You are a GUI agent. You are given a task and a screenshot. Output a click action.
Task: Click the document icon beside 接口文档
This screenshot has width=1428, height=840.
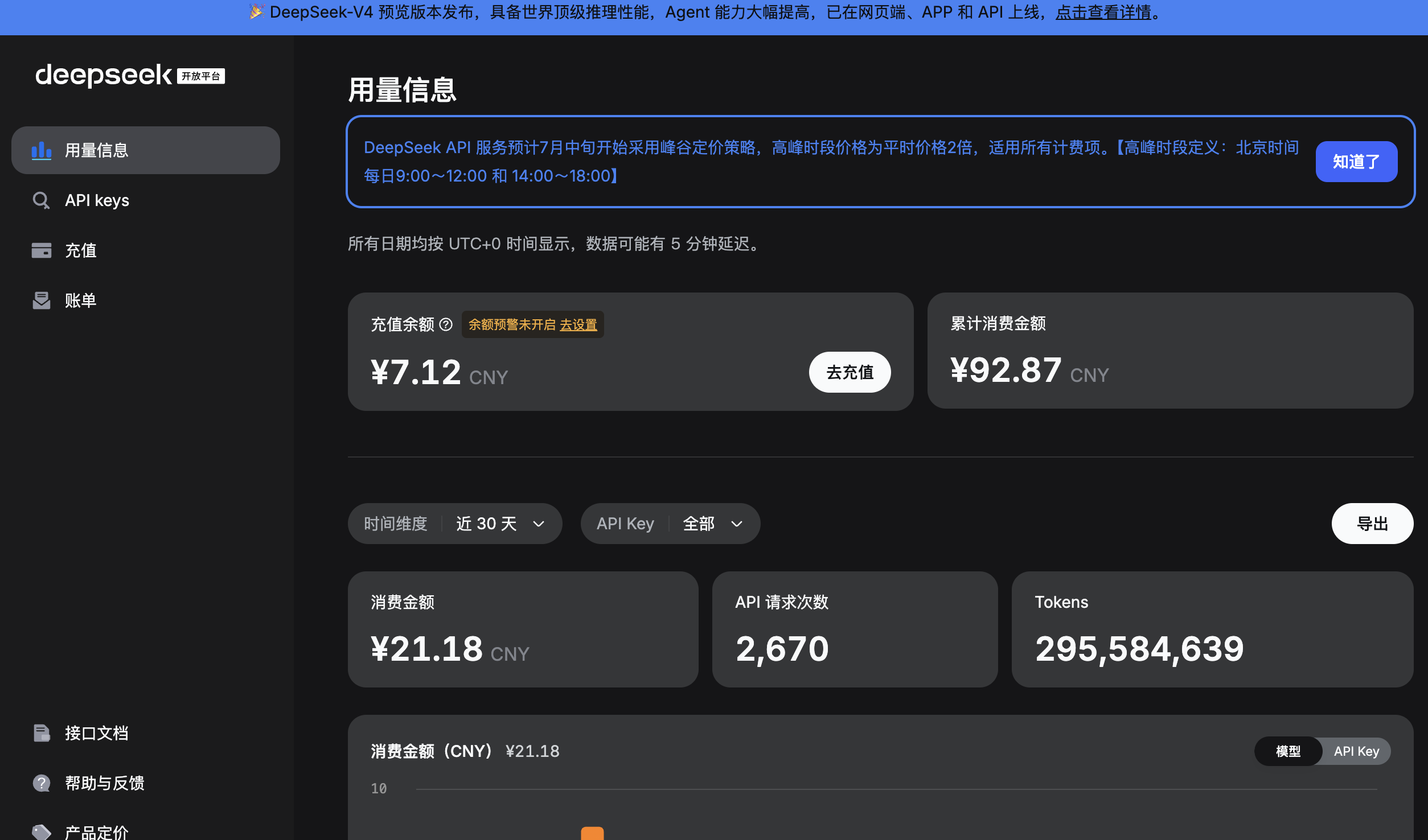point(42,734)
